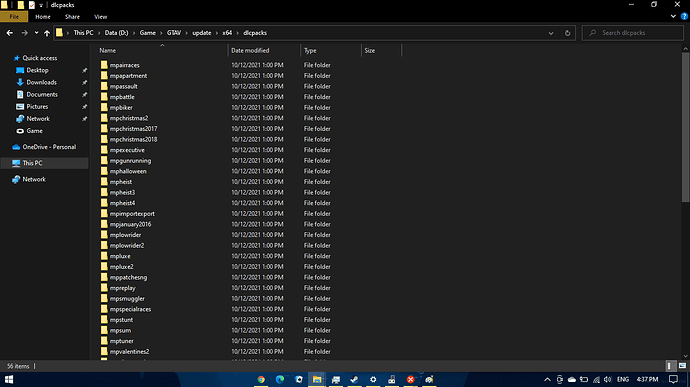Switch to details view layout
Image resolution: width=690 pixels, height=387 pixels.
[669, 366]
